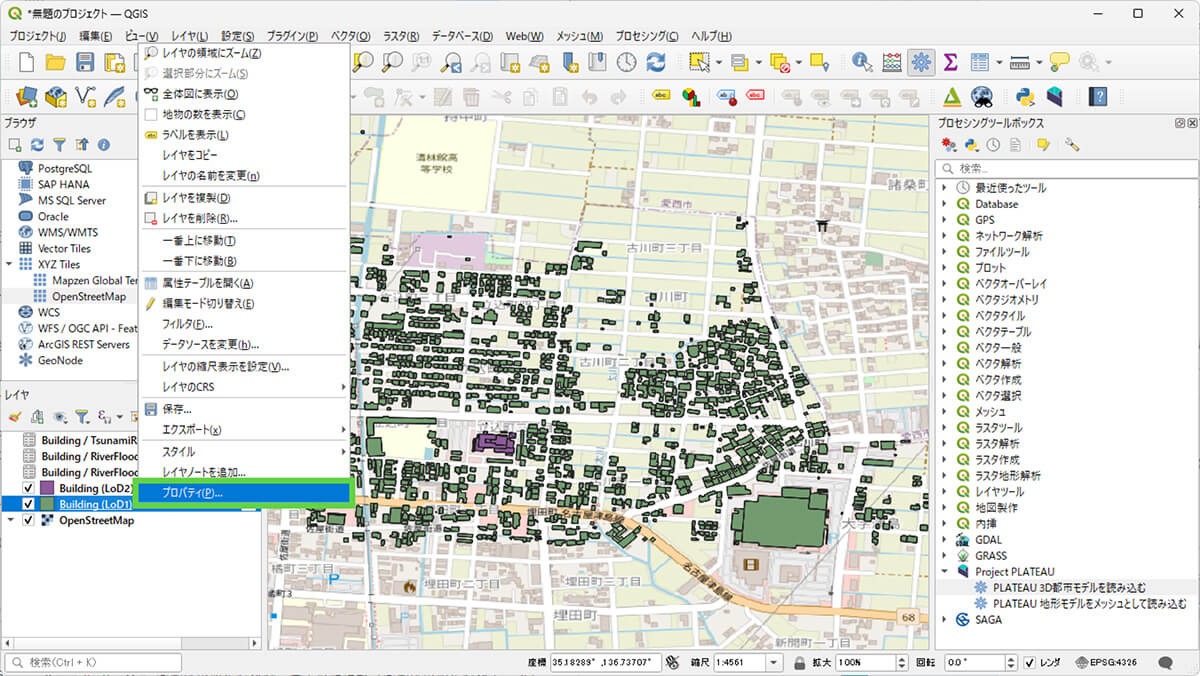Select プロパティ(P)... from context menu
The image size is (1200, 676).
pyautogui.click(x=192, y=493)
